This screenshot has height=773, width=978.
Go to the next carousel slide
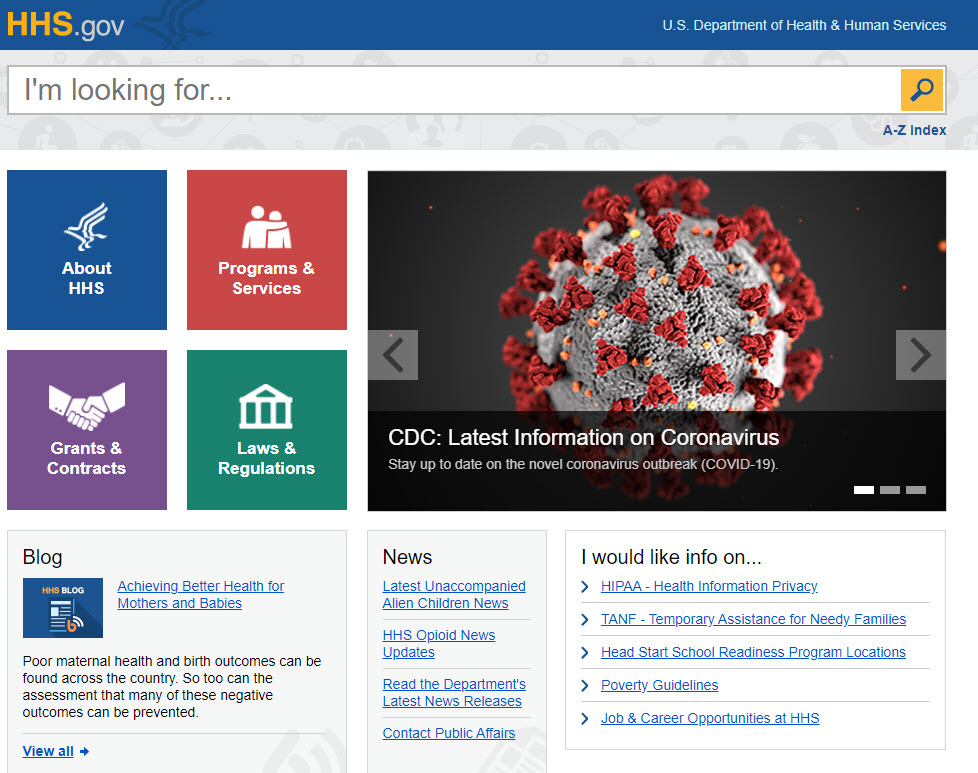tap(920, 355)
